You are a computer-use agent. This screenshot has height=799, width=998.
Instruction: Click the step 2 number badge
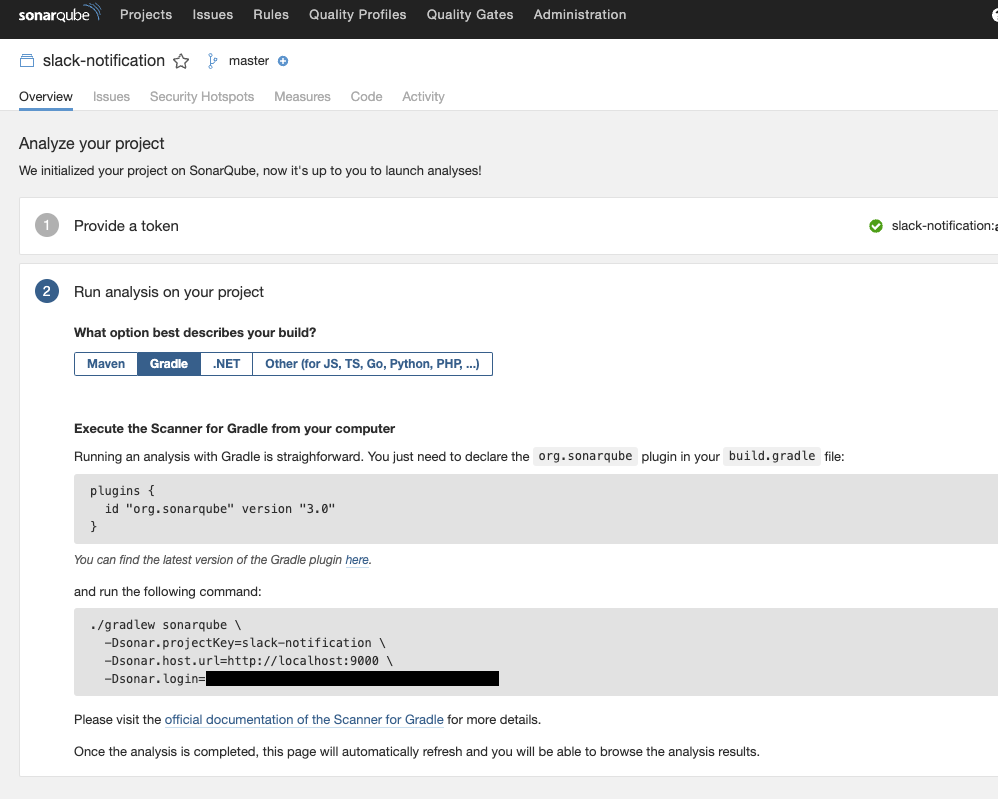coord(46,291)
